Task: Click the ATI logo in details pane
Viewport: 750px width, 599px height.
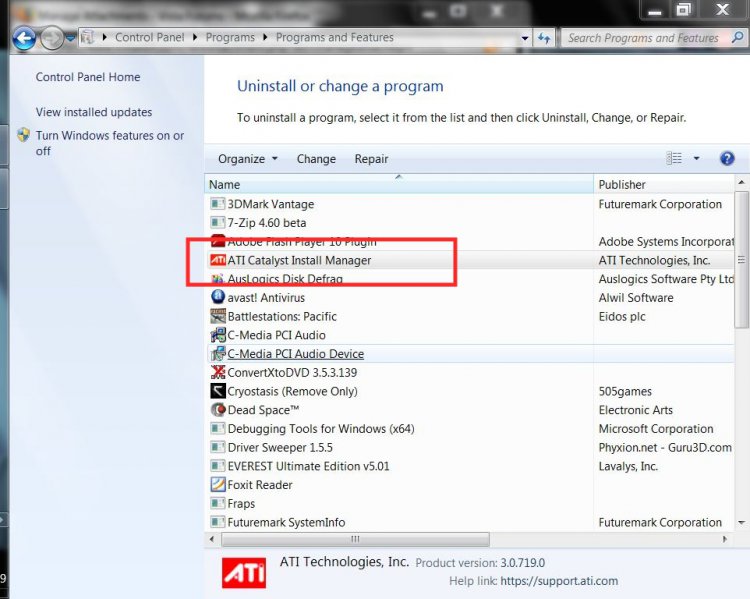Action: click(x=244, y=573)
